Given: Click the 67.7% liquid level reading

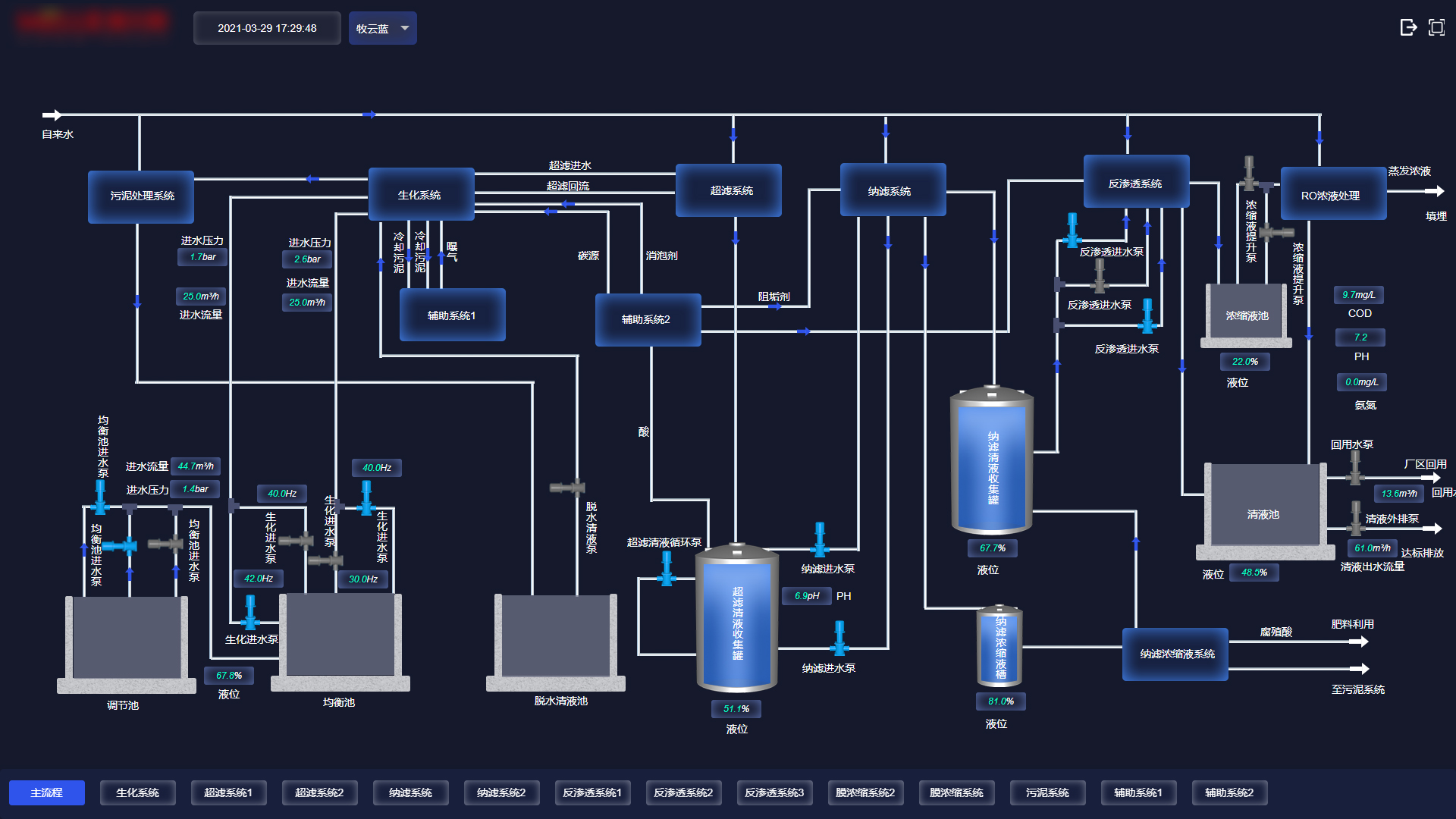Looking at the screenshot, I should click(x=993, y=548).
